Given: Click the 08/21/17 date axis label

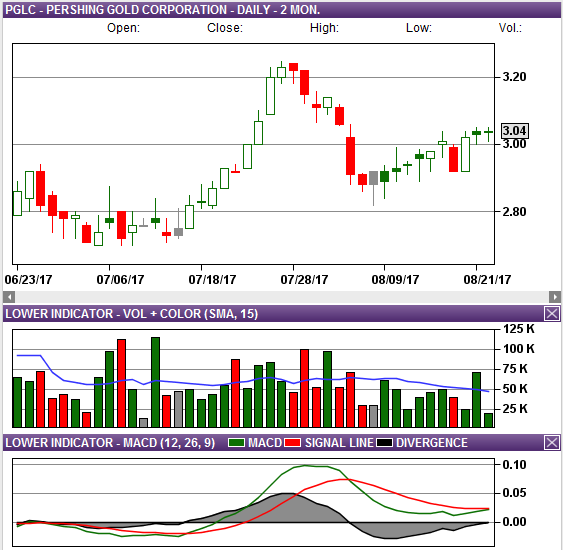Looking at the screenshot, I should click(x=487, y=280).
